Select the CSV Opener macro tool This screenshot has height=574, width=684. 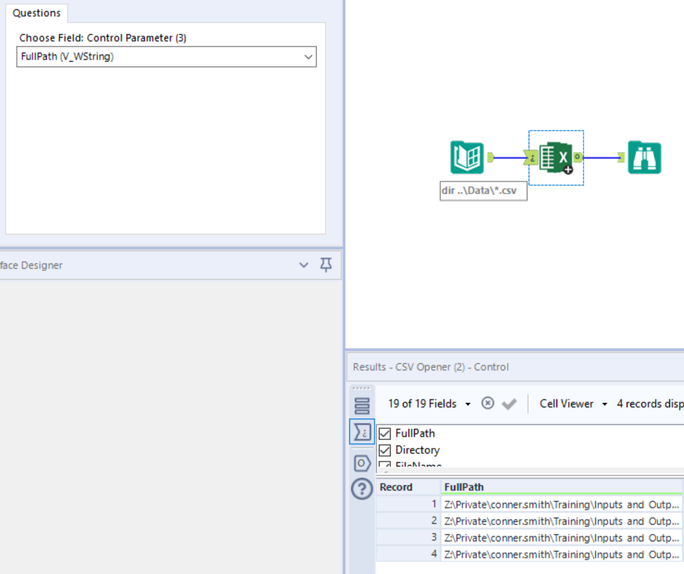(x=556, y=157)
